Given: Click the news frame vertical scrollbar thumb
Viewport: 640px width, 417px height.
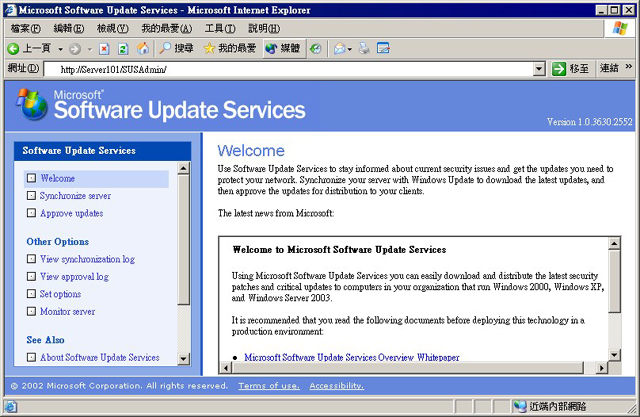Looking at the screenshot, I should (x=614, y=282).
